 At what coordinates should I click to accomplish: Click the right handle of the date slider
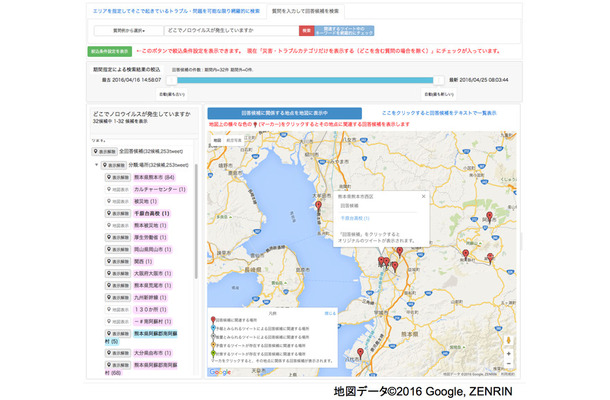click(438, 80)
